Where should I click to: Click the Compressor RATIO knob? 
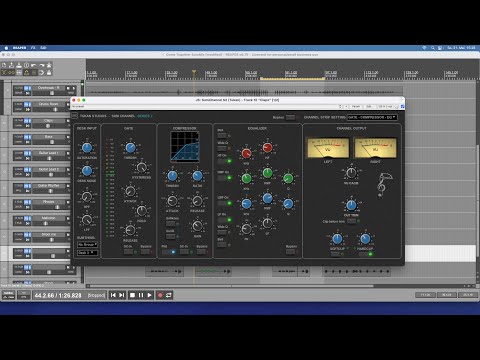tap(197, 176)
